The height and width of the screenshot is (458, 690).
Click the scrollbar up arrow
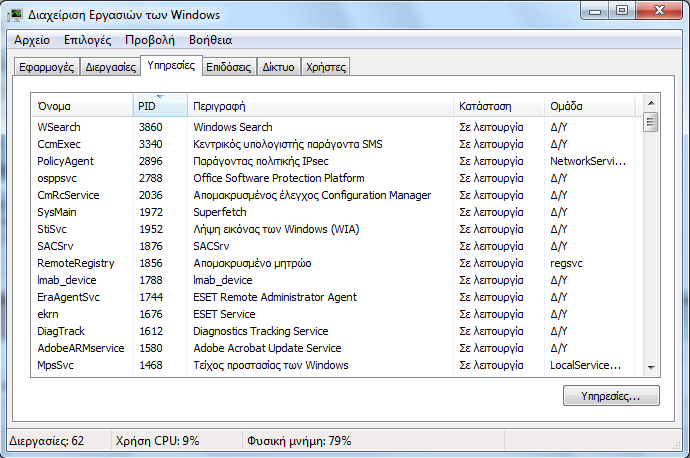coord(650,103)
